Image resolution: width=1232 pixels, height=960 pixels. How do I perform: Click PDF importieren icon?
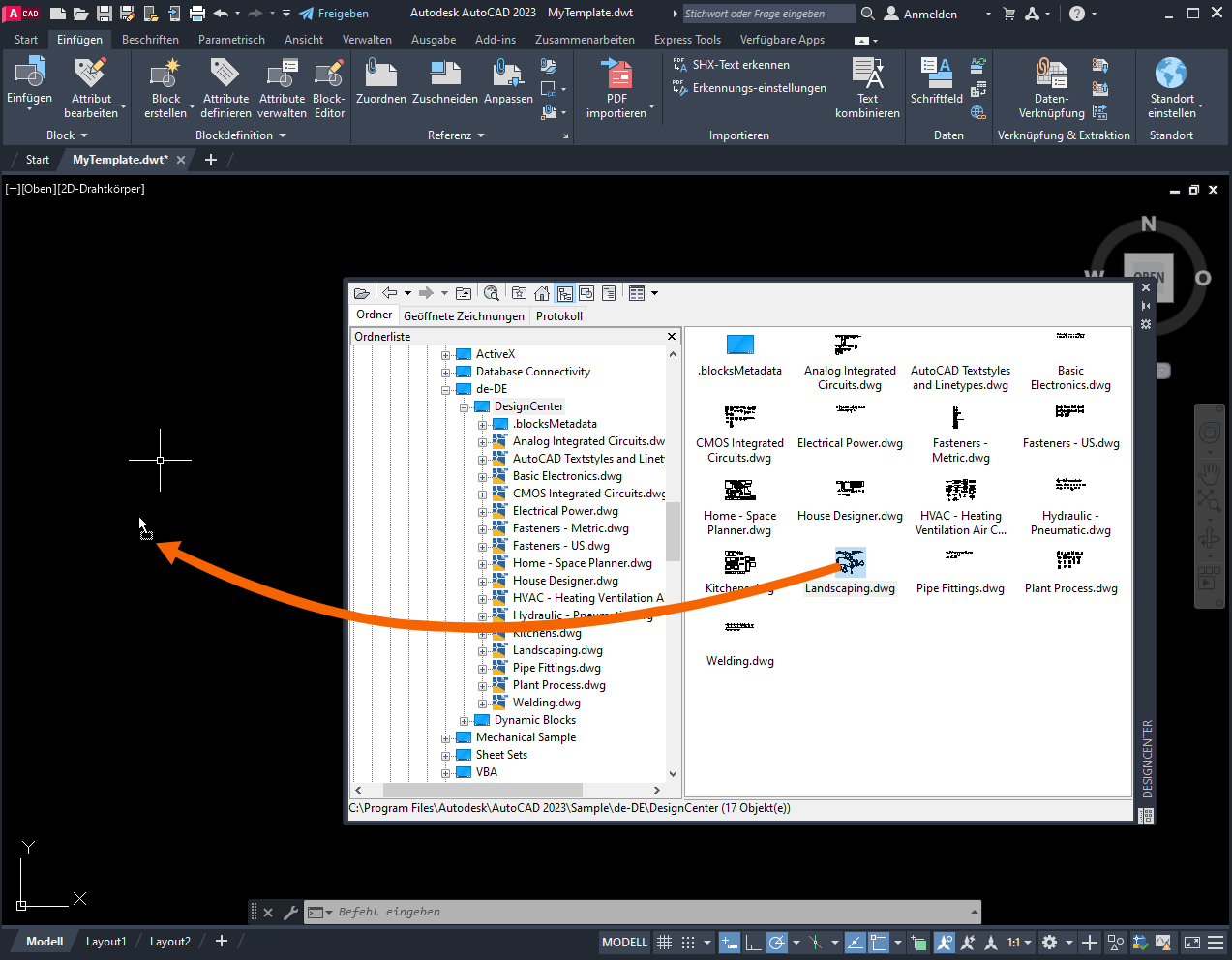point(616,73)
